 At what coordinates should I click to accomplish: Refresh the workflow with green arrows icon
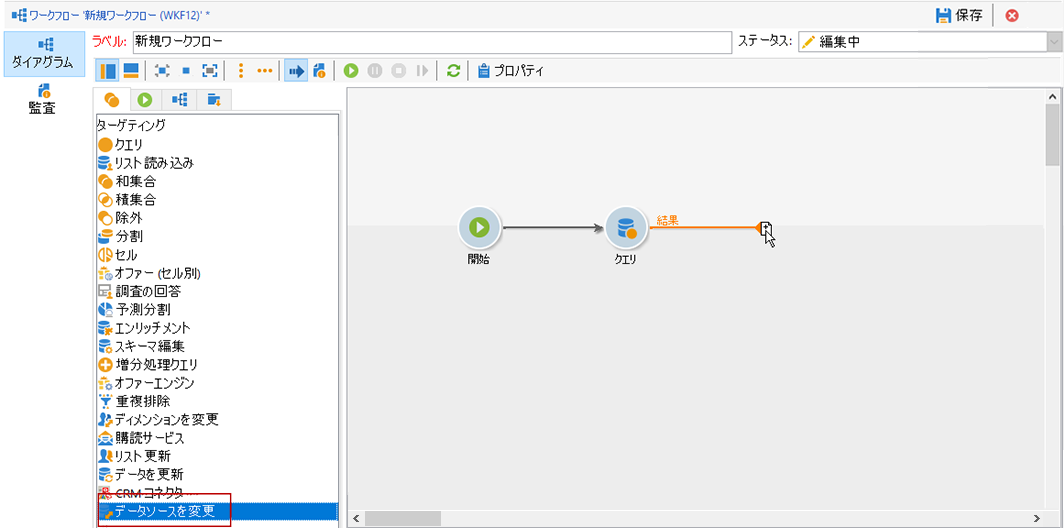pos(453,71)
